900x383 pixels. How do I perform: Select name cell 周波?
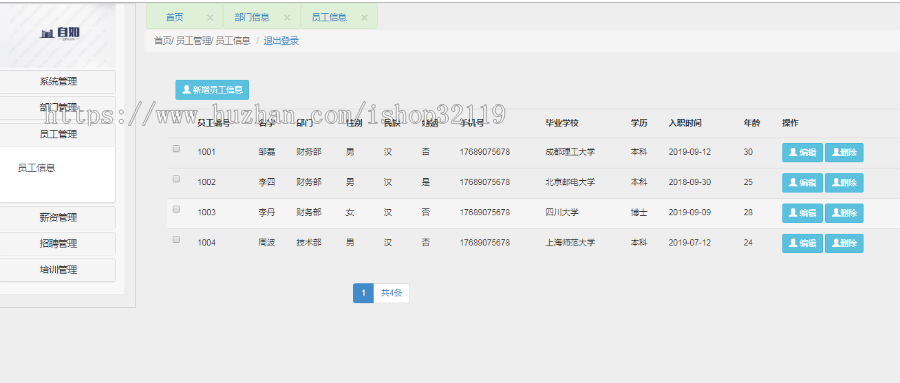(x=267, y=243)
